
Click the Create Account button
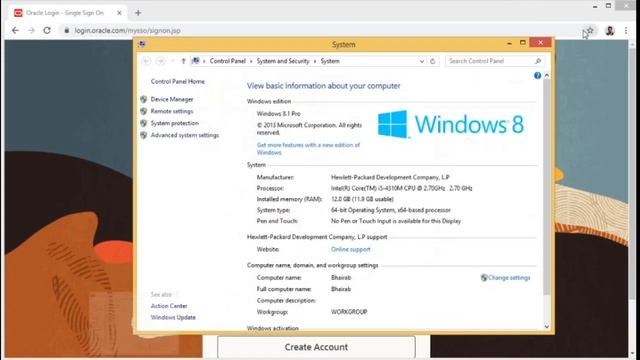point(316,347)
